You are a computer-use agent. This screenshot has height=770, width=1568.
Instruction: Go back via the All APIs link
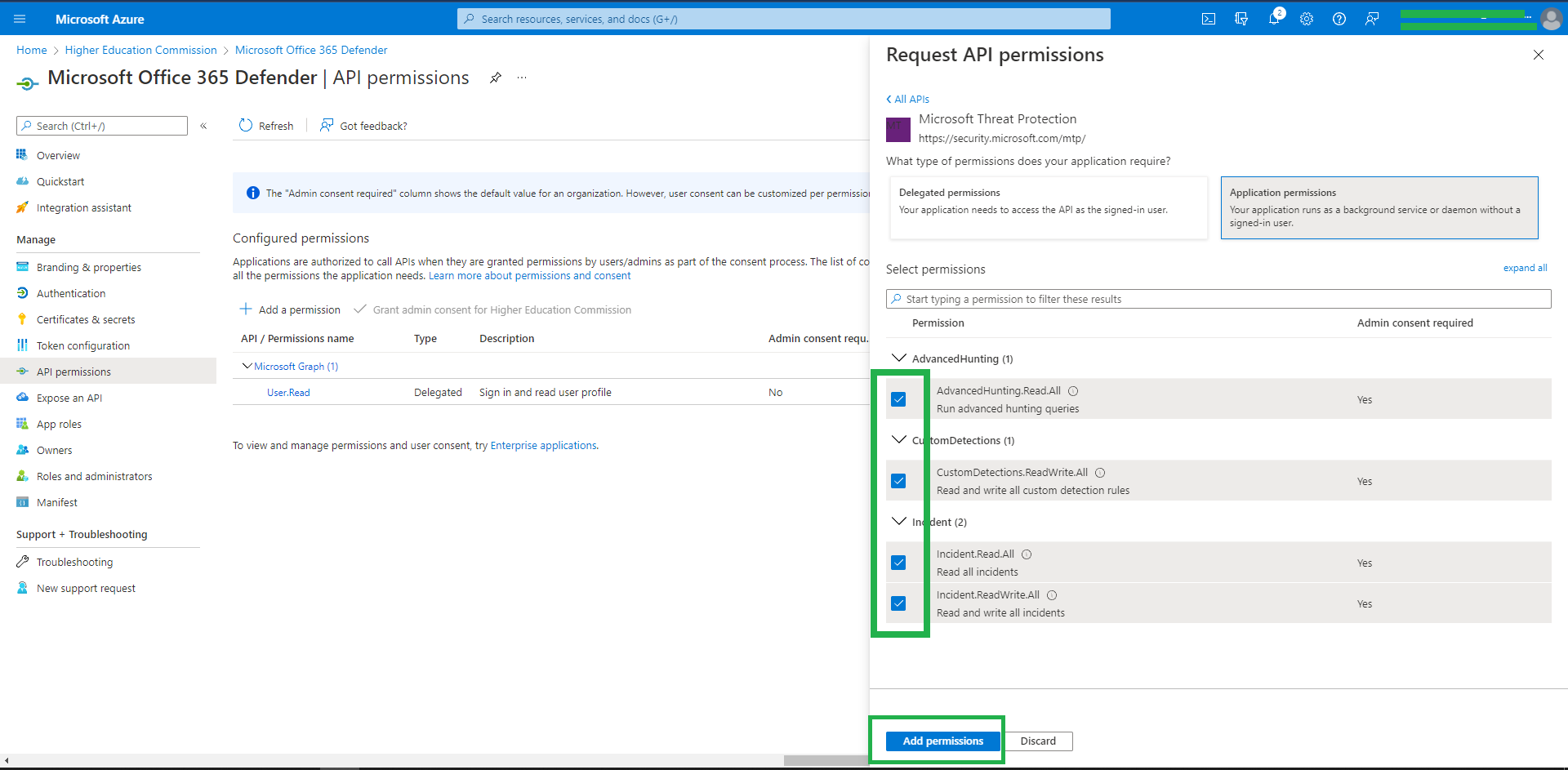point(907,99)
